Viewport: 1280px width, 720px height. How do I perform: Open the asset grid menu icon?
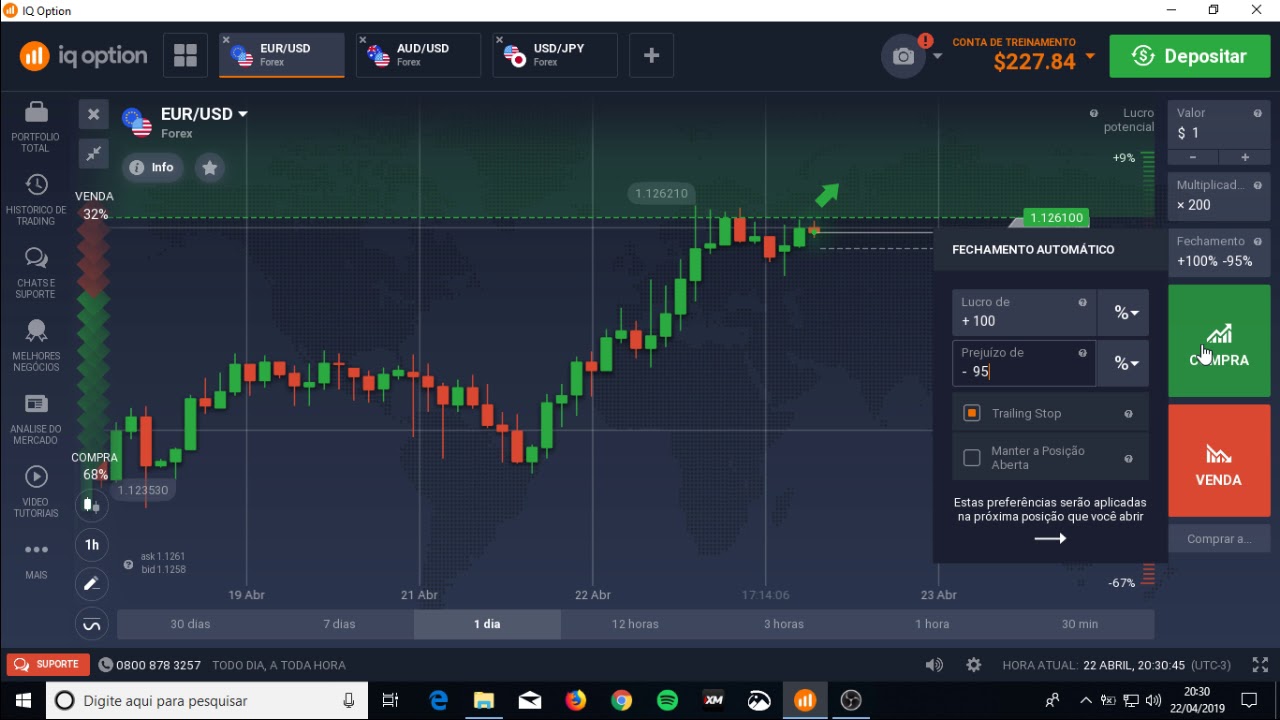pyautogui.click(x=185, y=55)
